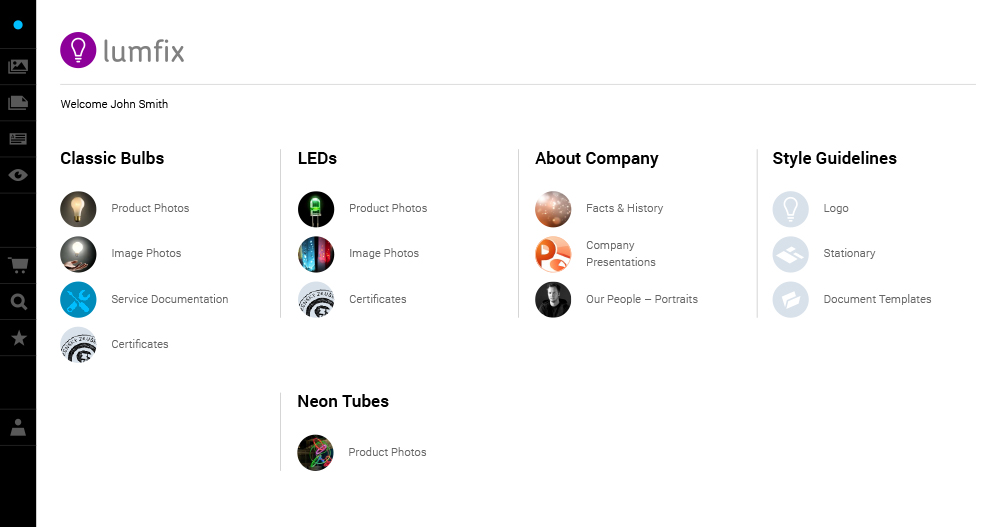Viewport: 1000px width, 527px height.
Task: Click Our People – Portraits thumbnail
Action: click(x=553, y=300)
